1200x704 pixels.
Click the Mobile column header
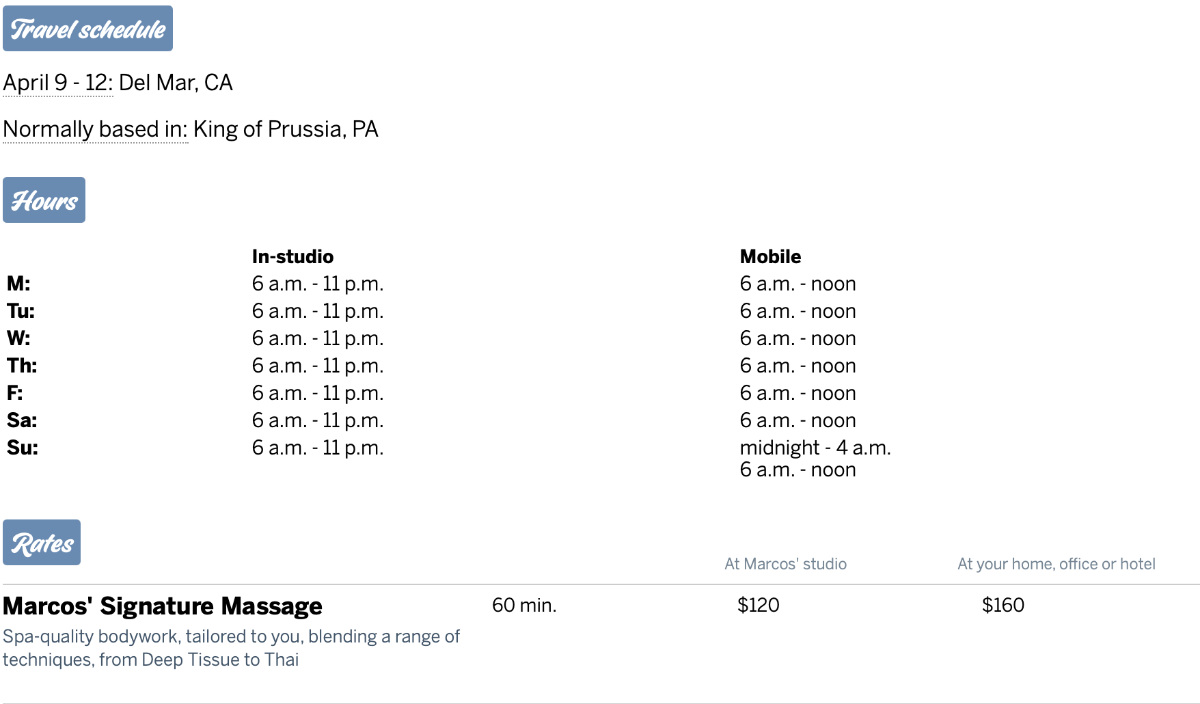(x=771, y=257)
